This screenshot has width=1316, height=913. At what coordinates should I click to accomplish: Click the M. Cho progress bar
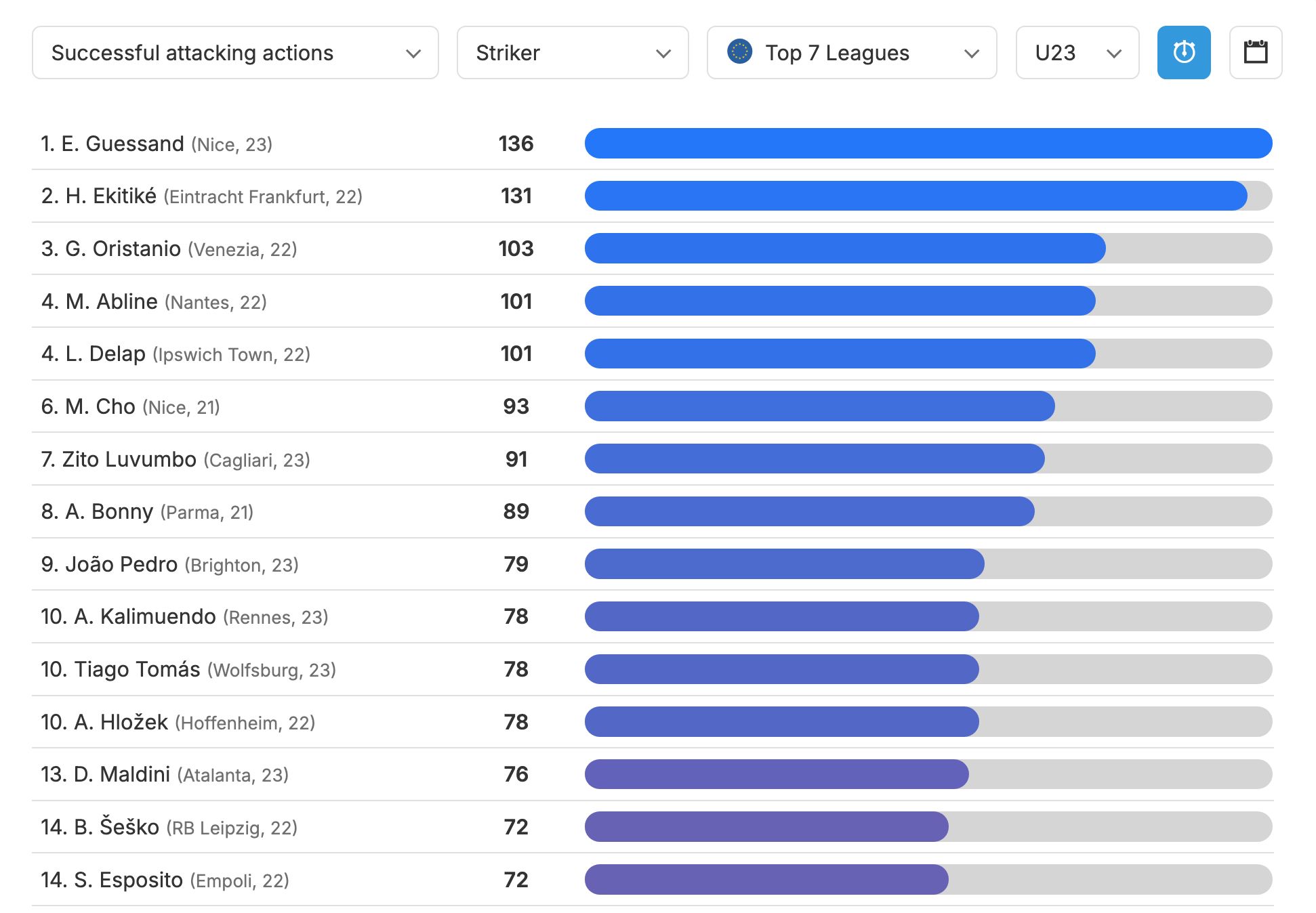(x=819, y=406)
